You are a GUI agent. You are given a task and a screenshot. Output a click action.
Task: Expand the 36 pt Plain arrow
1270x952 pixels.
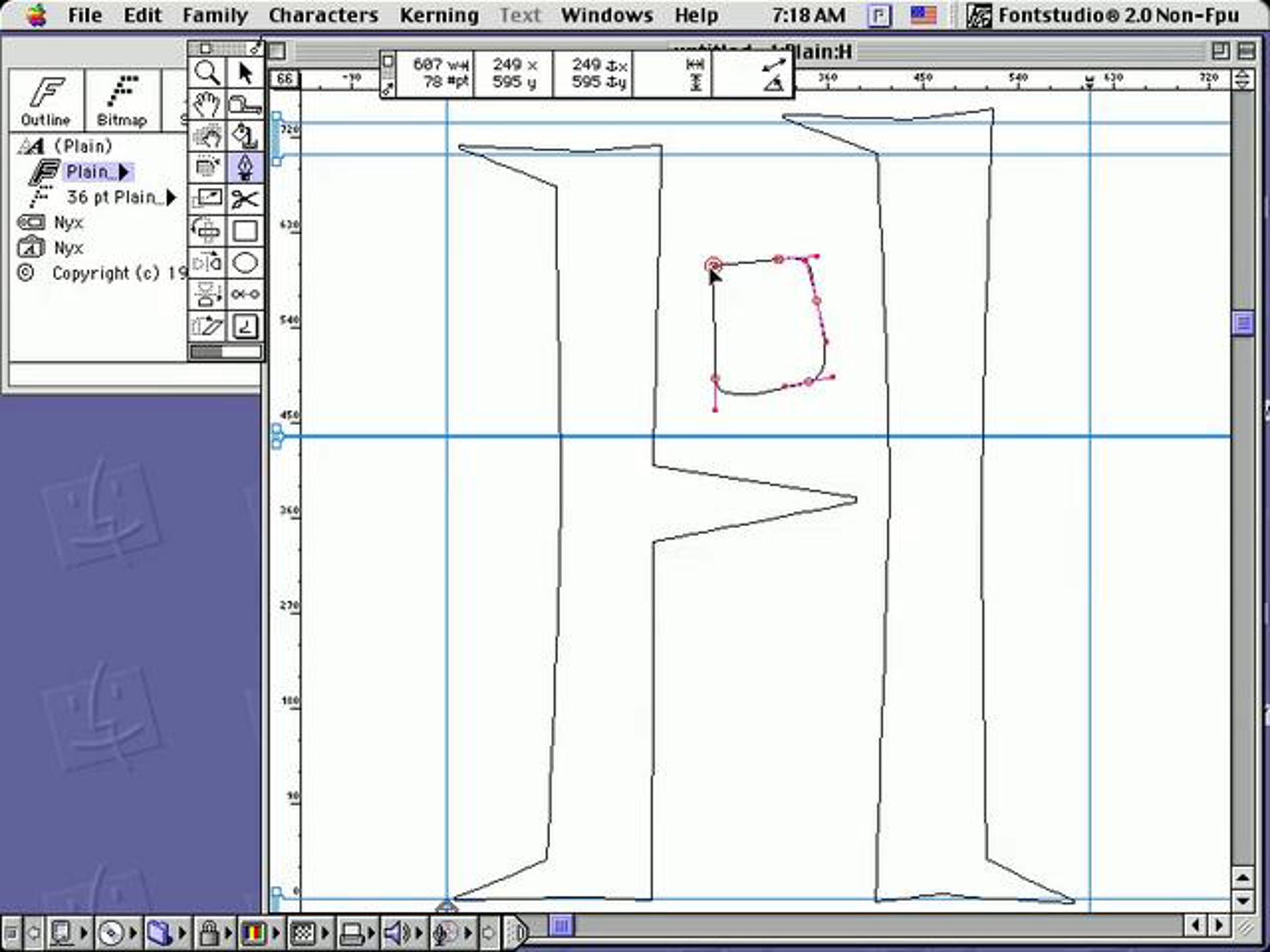[x=171, y=197]
